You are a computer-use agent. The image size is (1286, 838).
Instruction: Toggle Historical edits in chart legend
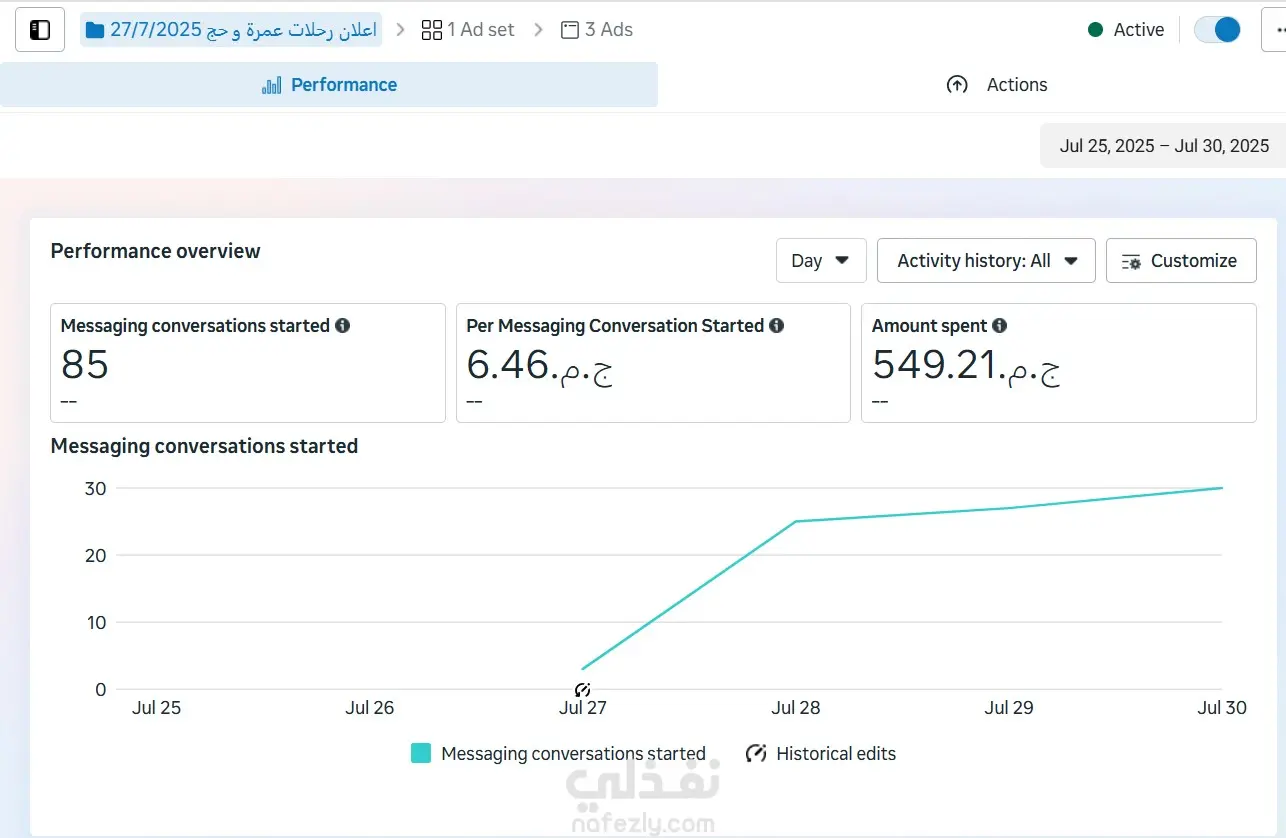pyautogui.click(x=822, y=754)
